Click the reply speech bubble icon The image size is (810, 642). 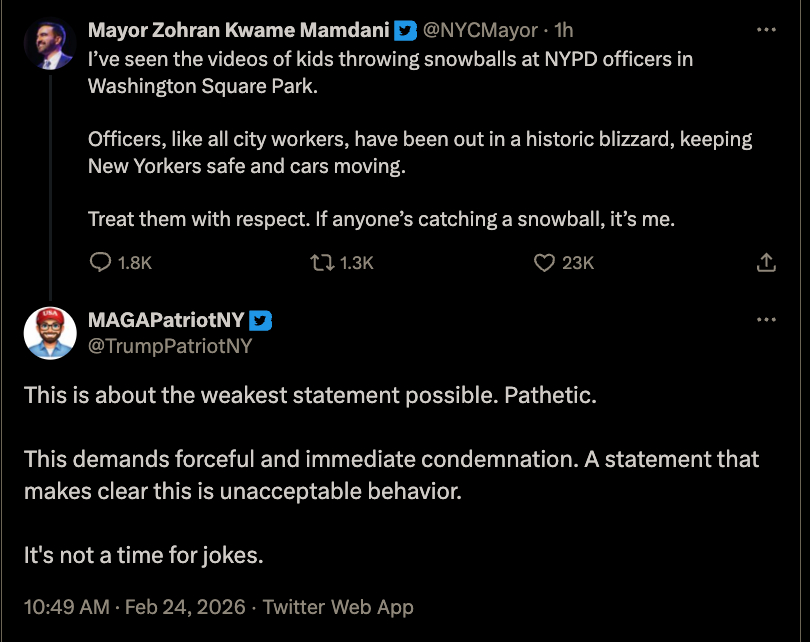click(x=101, y=263)
